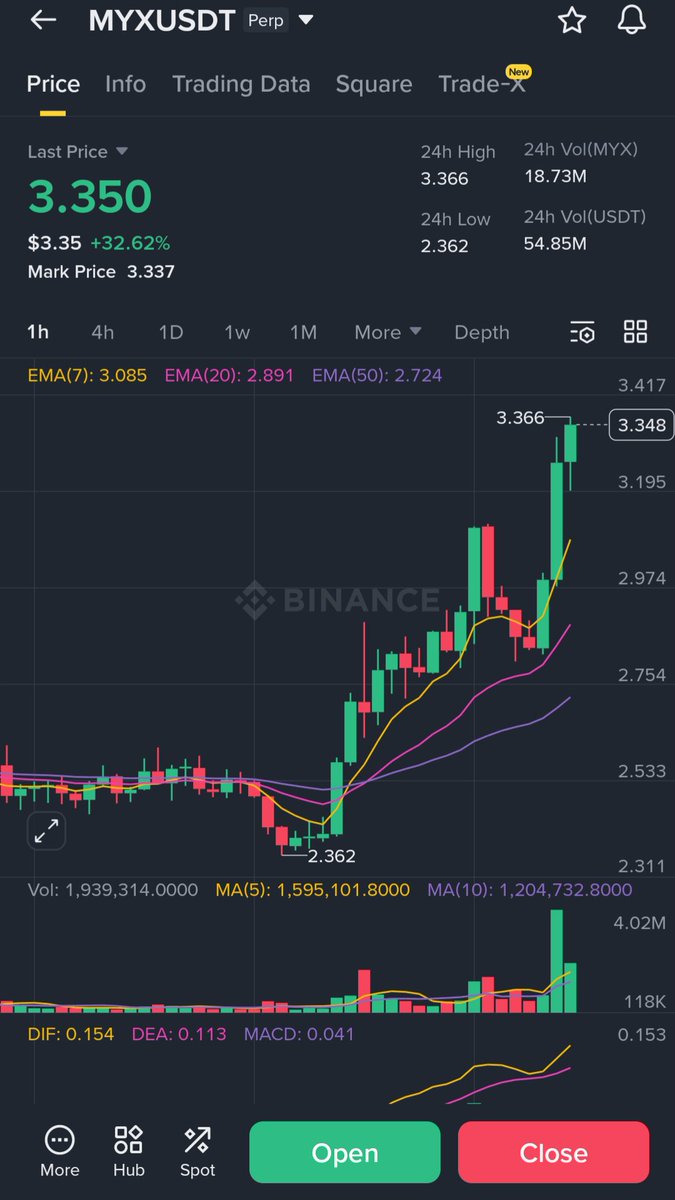The image size is (675, 1200).
Task: Tap the tallest green volume bar
Action: (x=556, y=961)
